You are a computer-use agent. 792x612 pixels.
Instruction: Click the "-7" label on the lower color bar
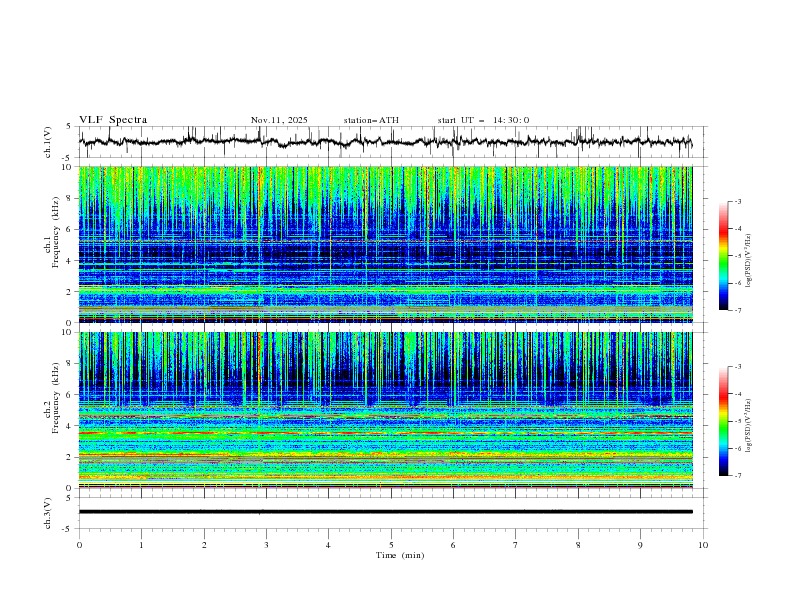pyautogui.click(x=738, y=475)
